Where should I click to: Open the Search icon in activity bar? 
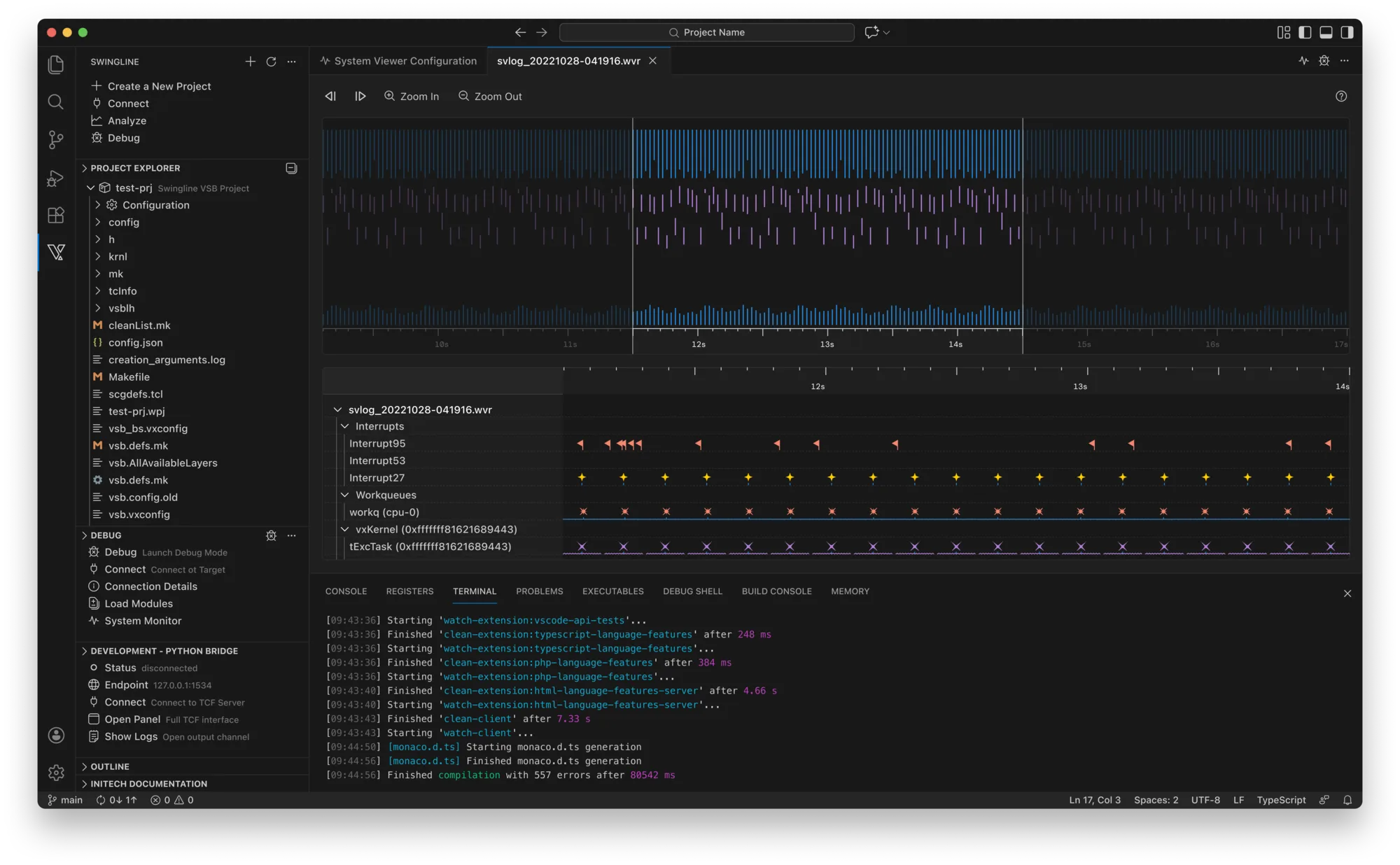coord(56,102)
